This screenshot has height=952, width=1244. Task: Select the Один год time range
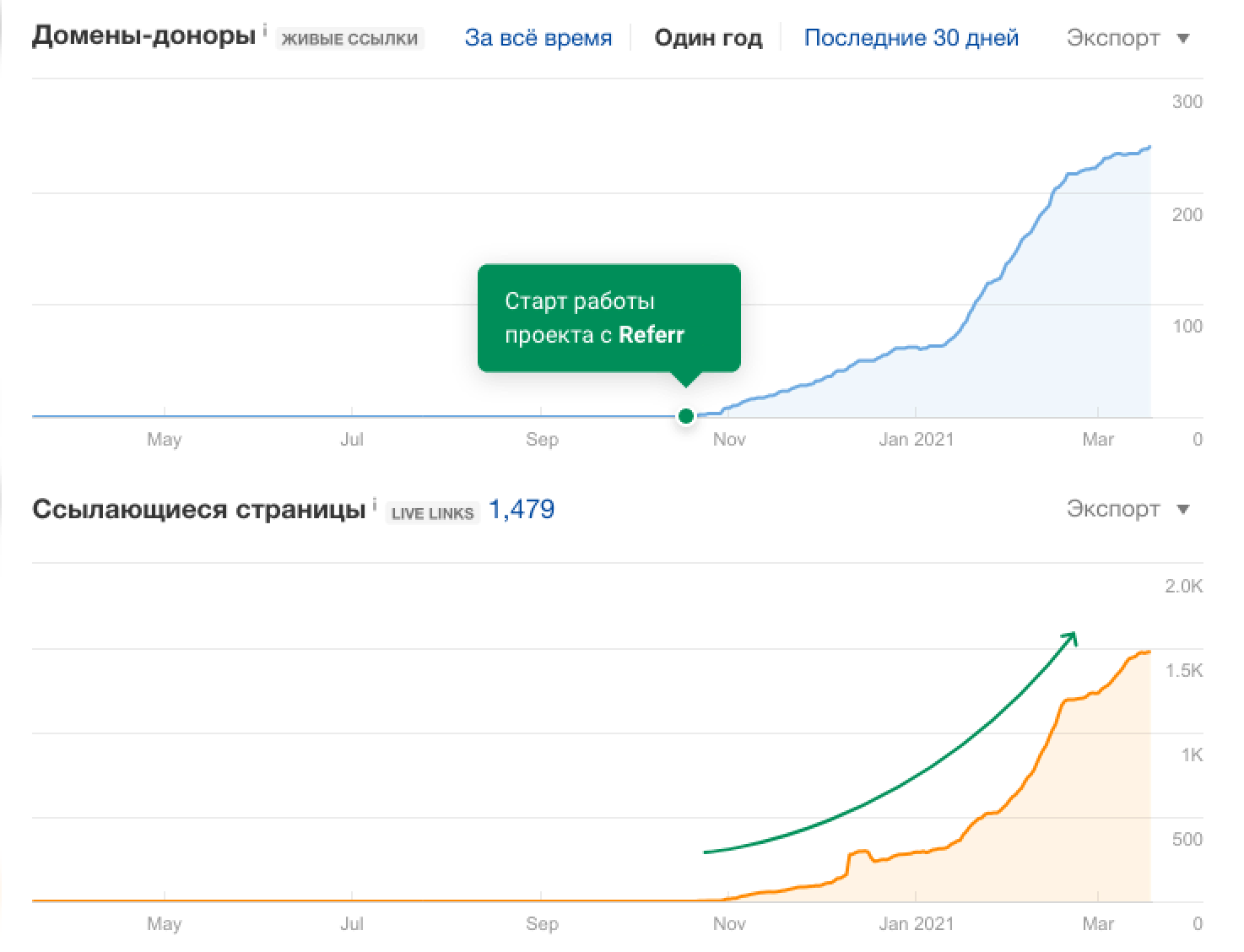pyautogui.click(x=708, y=38)
